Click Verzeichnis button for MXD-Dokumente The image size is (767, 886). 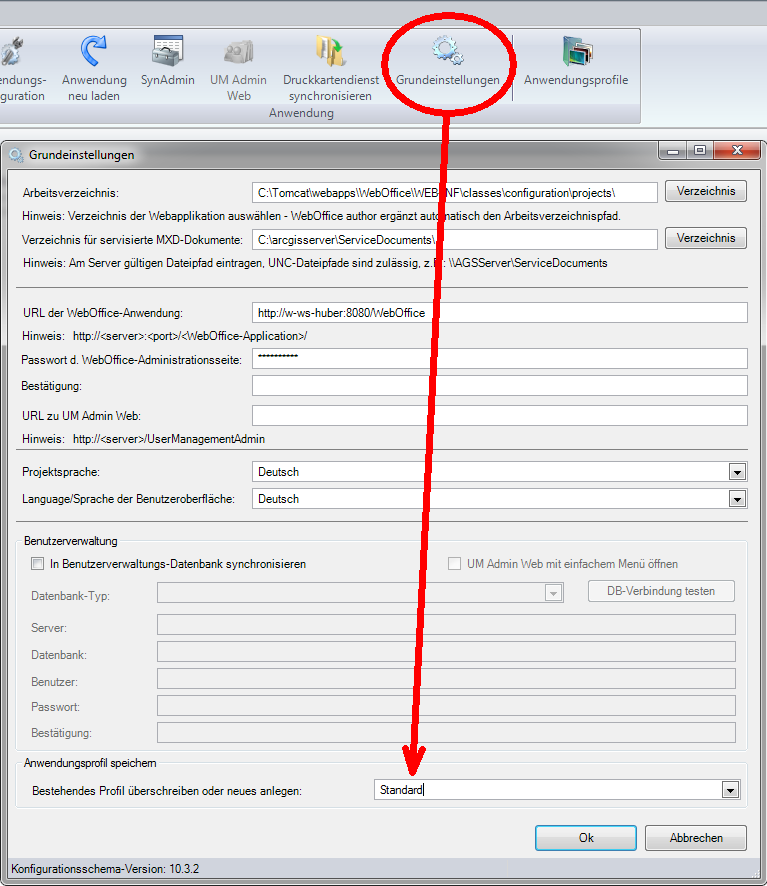(x=705, y=238)
